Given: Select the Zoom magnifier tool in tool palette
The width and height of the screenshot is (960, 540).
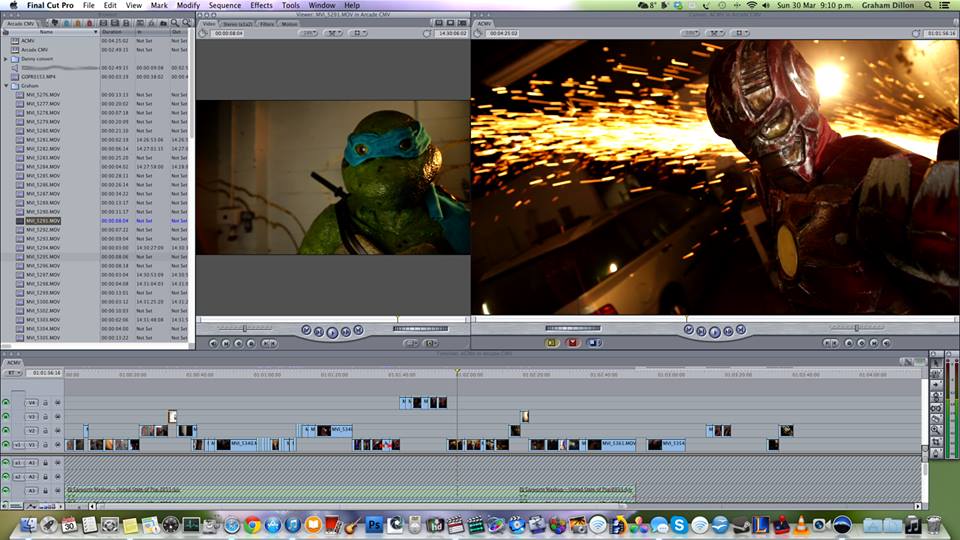Looking at the screenshot, I should 936,430.
